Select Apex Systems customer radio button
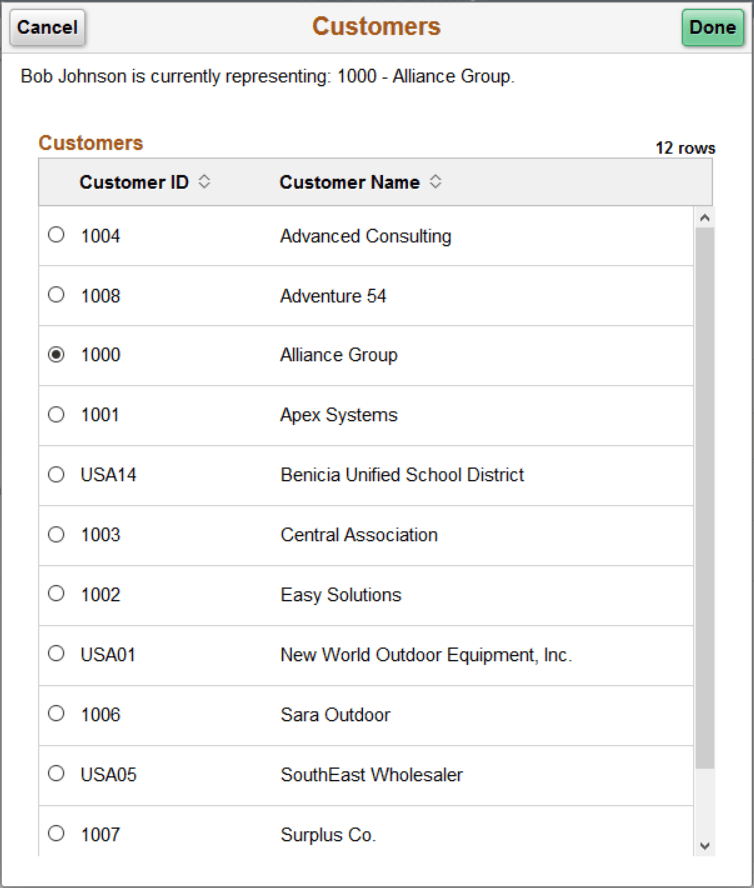The width and height of the screenshot is (754, 888). (56, 414)
